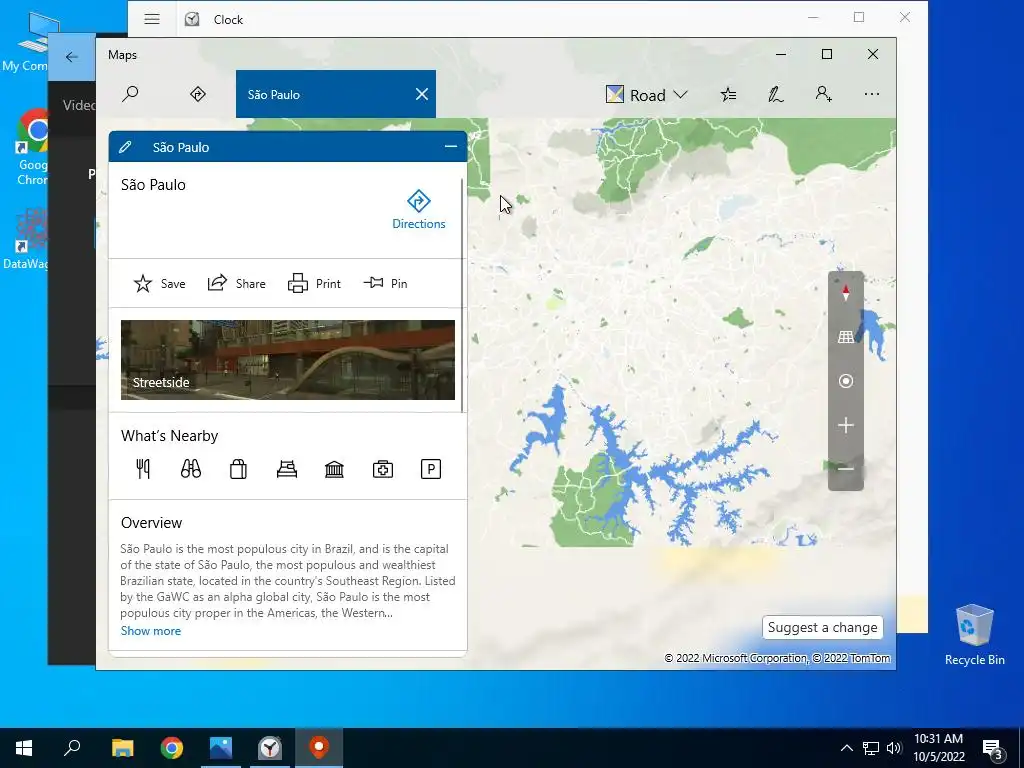Open the Clock window hamburger menu
The width and height of the screenshot is (1024, 768).
click(x=152, y=19)
